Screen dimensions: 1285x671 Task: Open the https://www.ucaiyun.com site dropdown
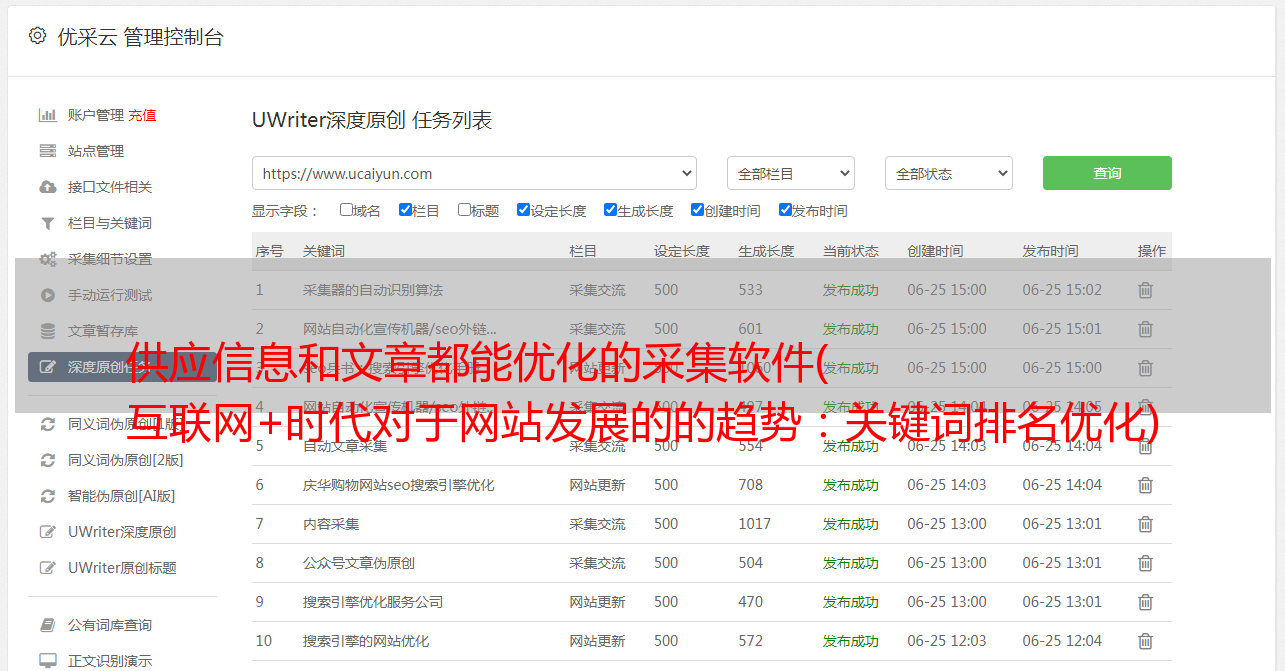(x=474, y=173)
